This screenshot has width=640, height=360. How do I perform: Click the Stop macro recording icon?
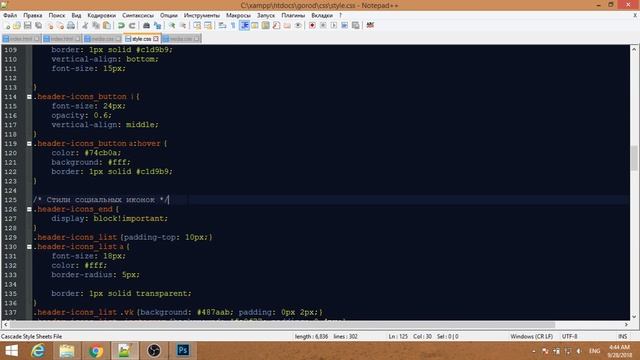(x=323, y=25)
